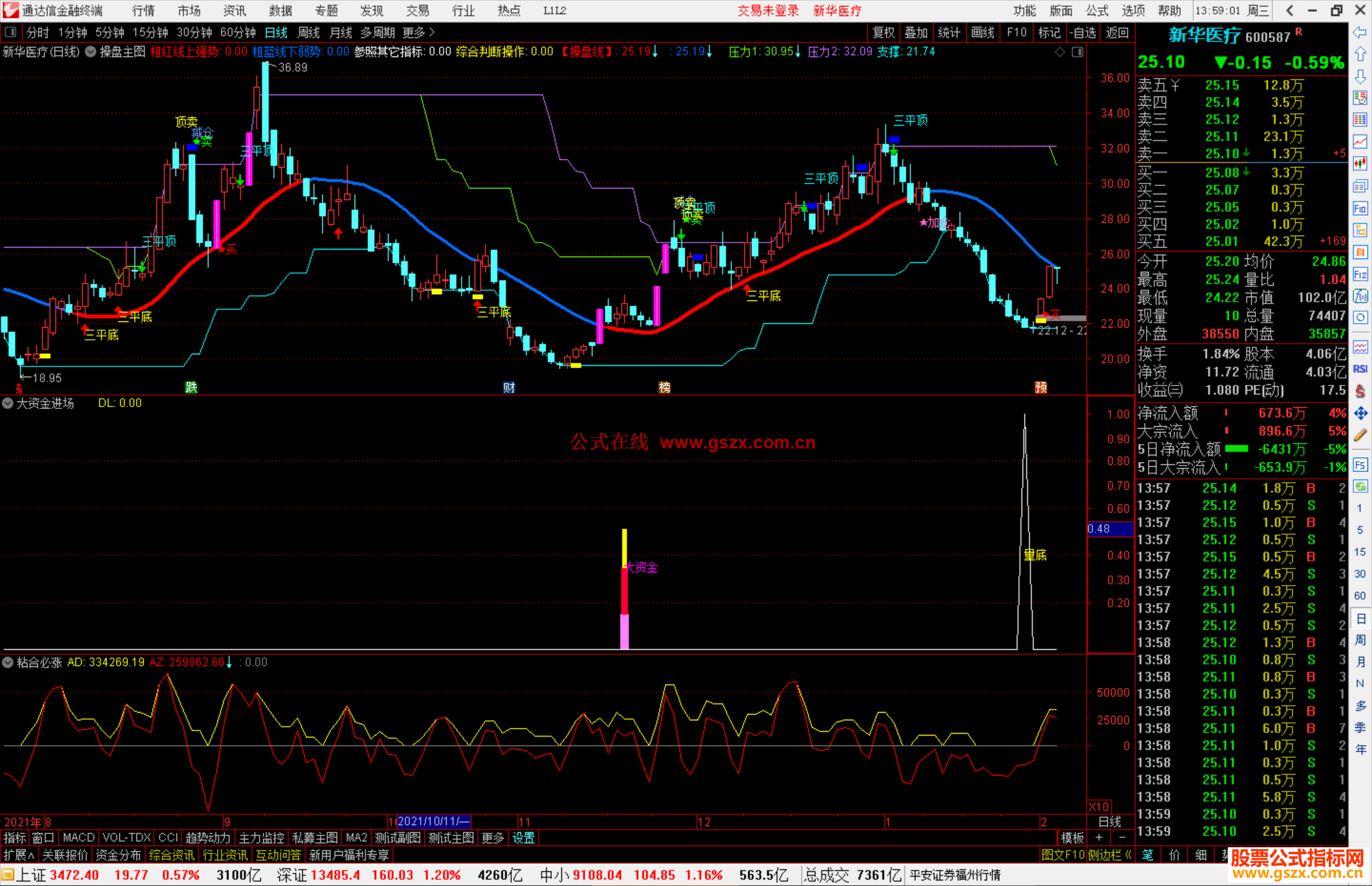Click the 返回 button
Viewport: 1372px width, 886px height.
1117,32
